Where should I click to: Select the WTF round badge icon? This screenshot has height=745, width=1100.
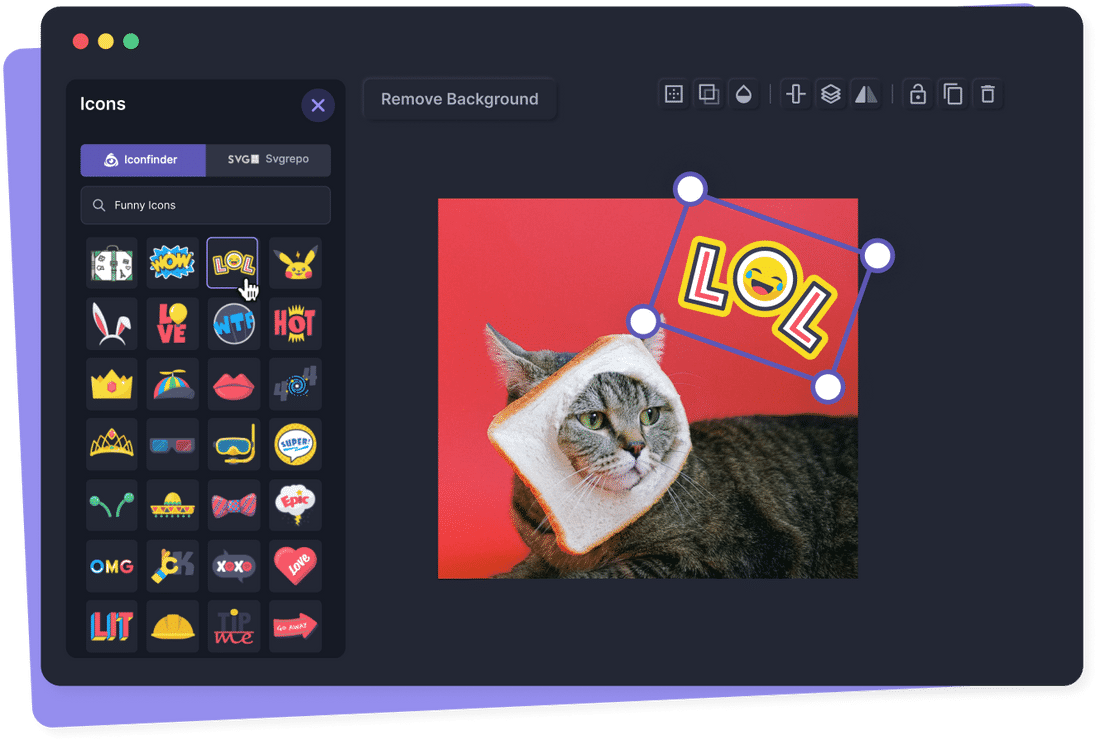(x=234, y=324)
